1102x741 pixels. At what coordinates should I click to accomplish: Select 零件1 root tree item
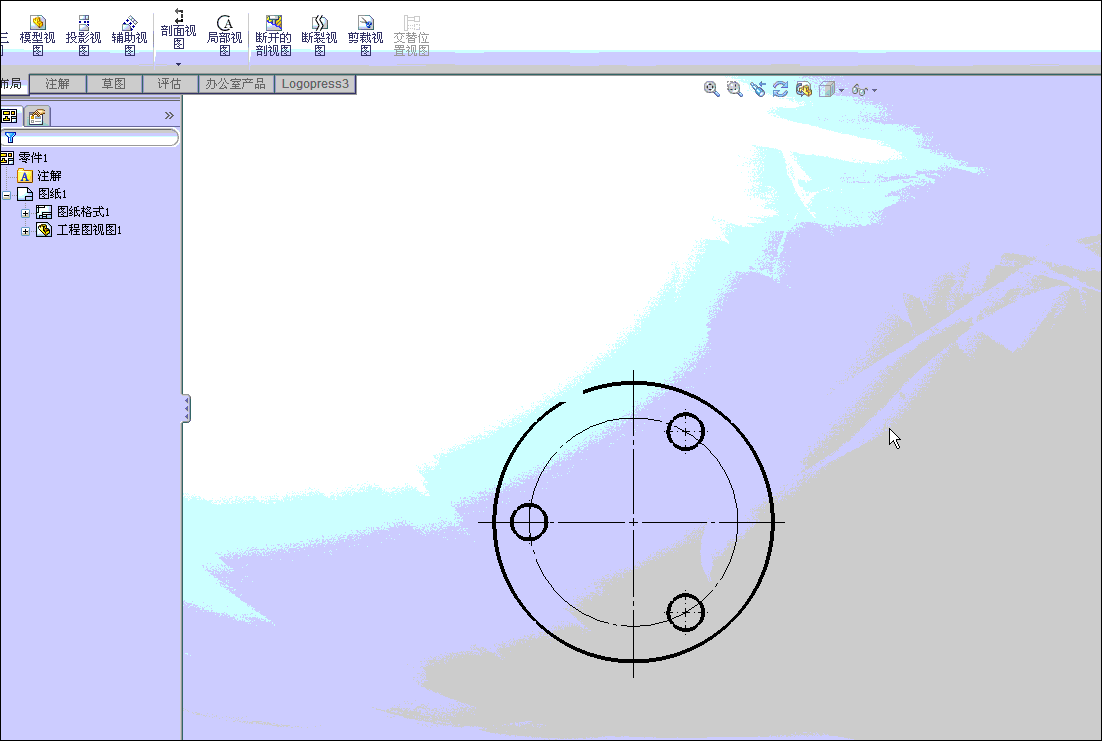[25, 157]
